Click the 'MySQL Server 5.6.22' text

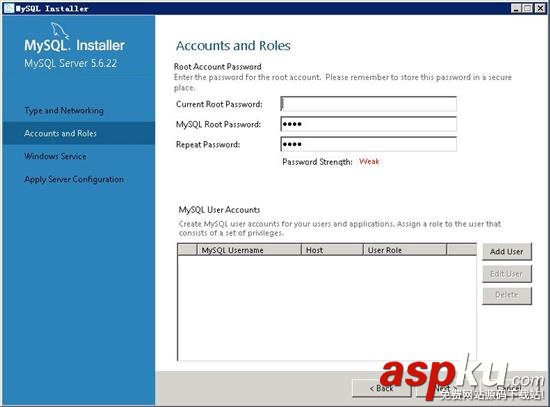[x=71, y=63]
